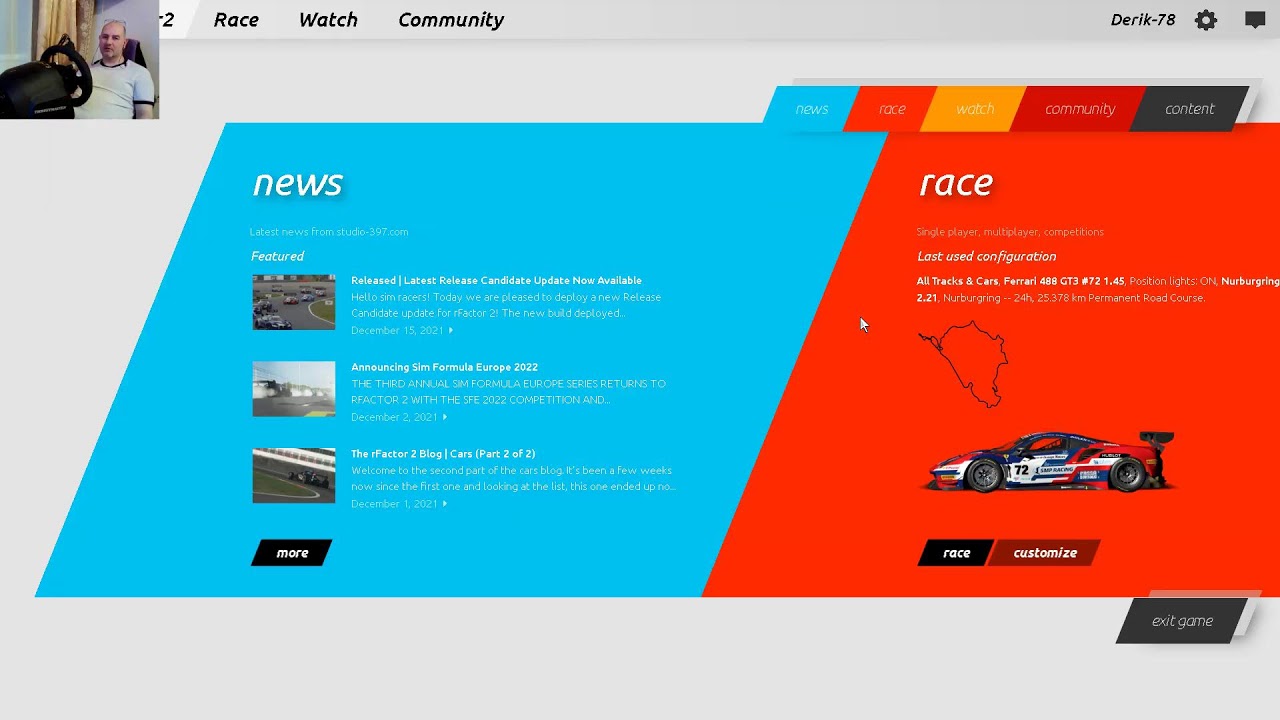
Task: Read 'Announcing Sim Formula Europe 2022' headline
Action: pos(444,367)
